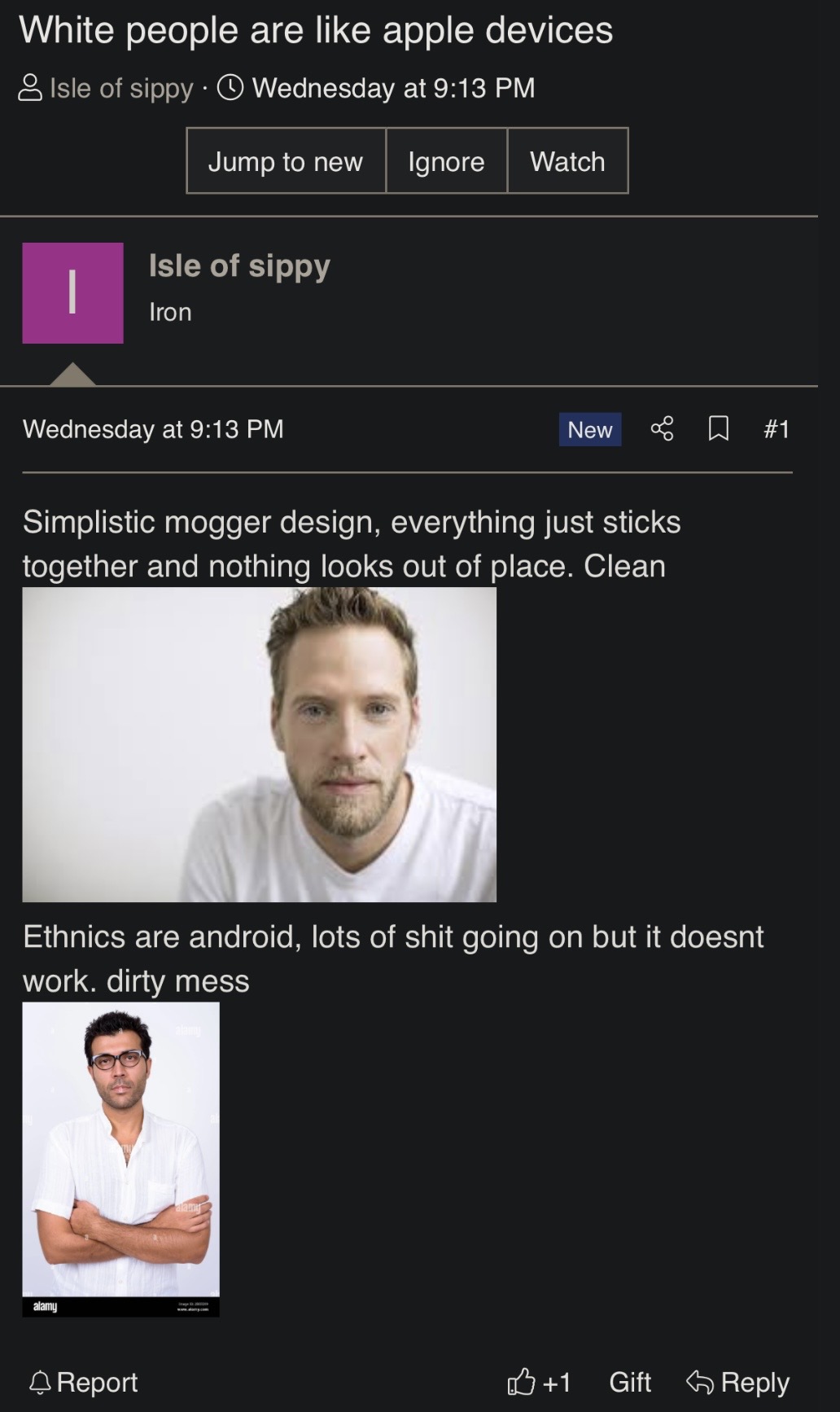Click the reply arrow icon

(x=699, y=1382)
